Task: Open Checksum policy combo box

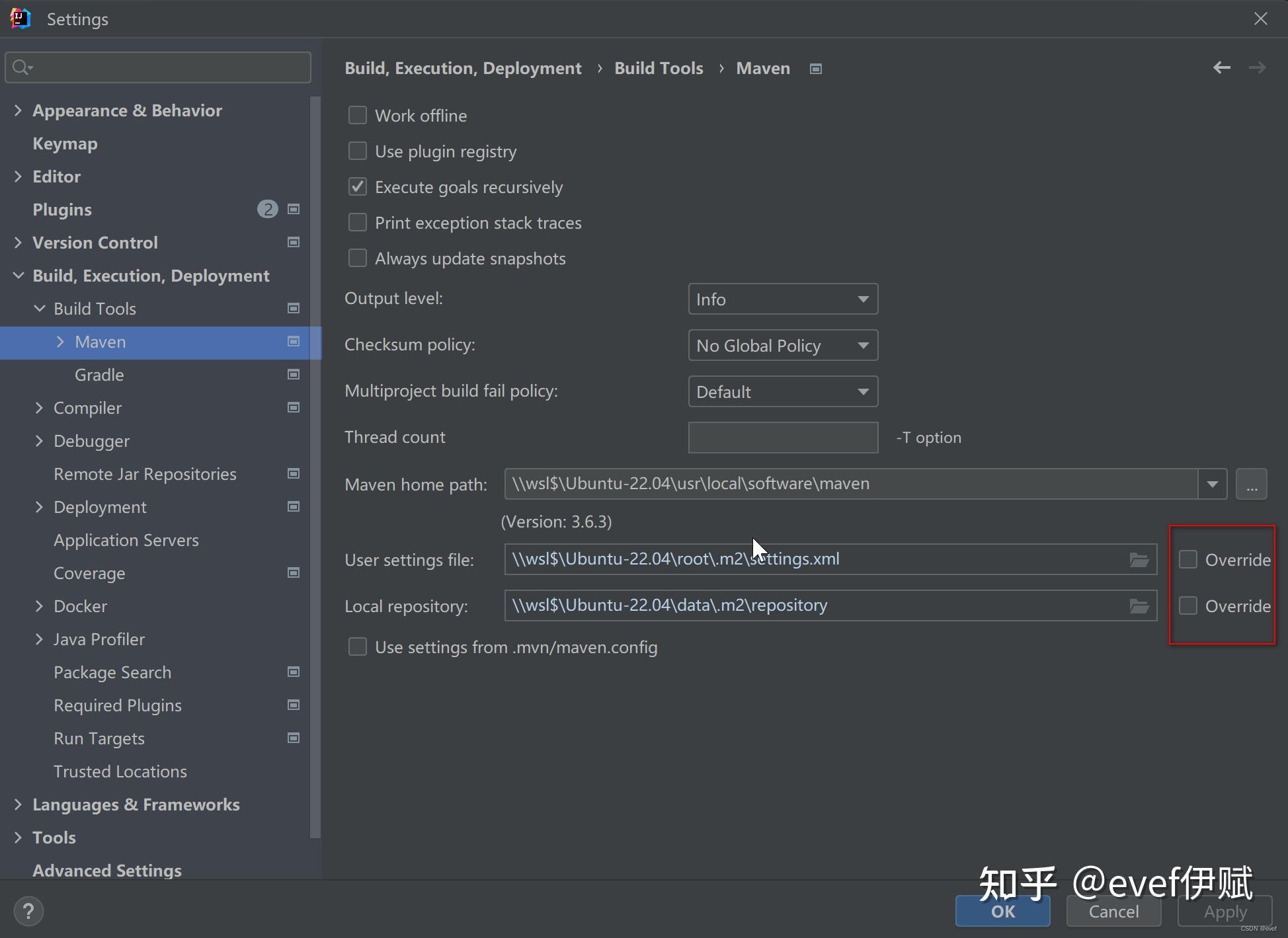Action: tap(783, 346)
